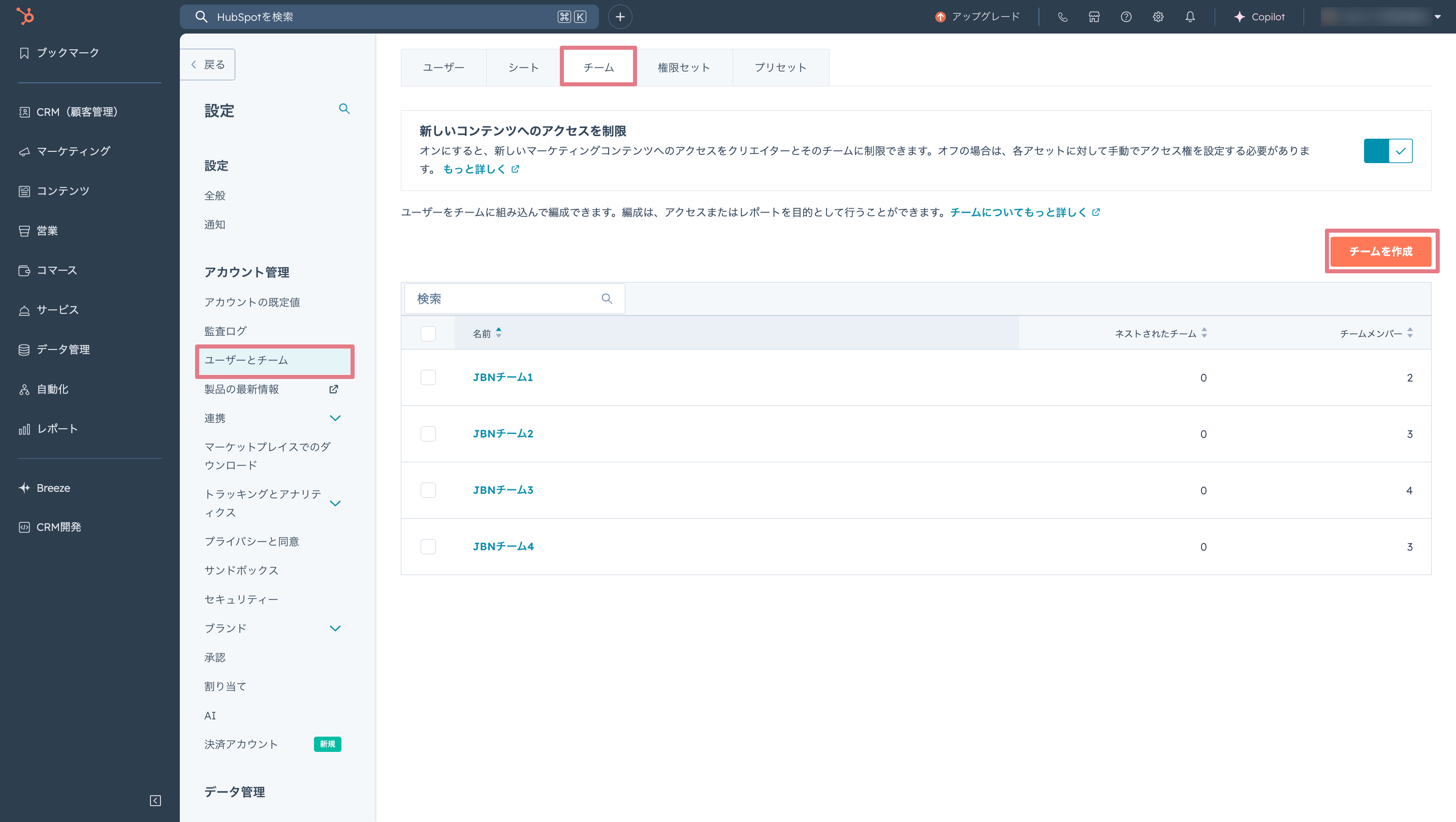Viewport: 1456px width, 822px height.
Task: Switch to the 権限セット tab
Action: [x=684, y=67]
